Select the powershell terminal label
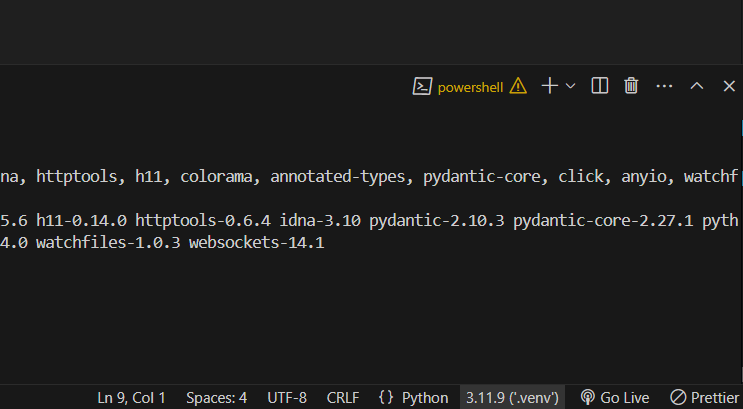The height and width of the screenshot is (409, 743). click(470, 87)
